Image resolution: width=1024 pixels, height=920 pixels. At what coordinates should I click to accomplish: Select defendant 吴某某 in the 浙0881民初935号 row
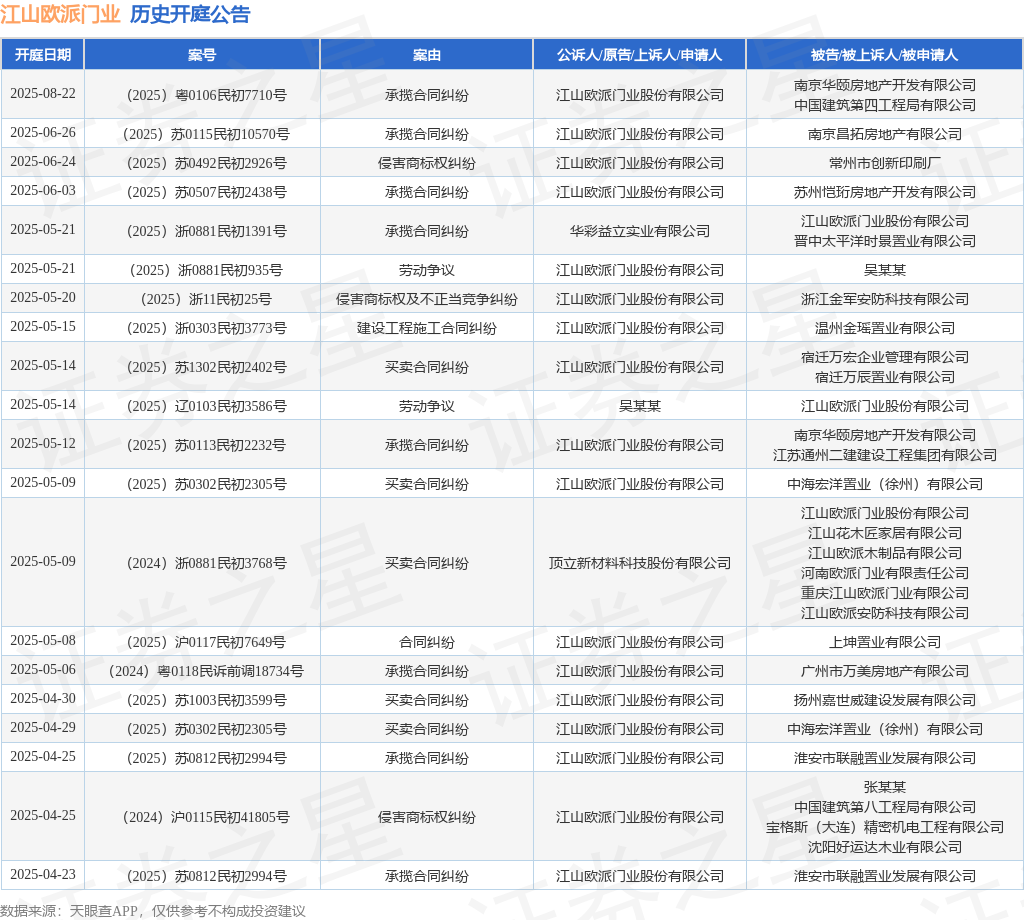pyautogui.click(x=885, y=270)
